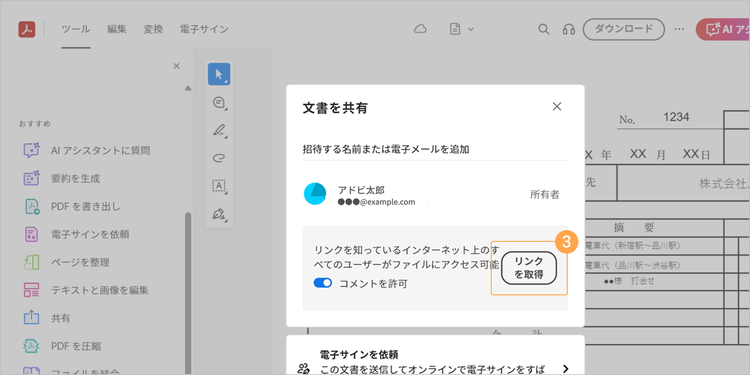The width and height of the screenshot is (750, 375).
Task: Select 要約を生成 label in sidebar
Action: pyautogui.click(x=76, y=179)
